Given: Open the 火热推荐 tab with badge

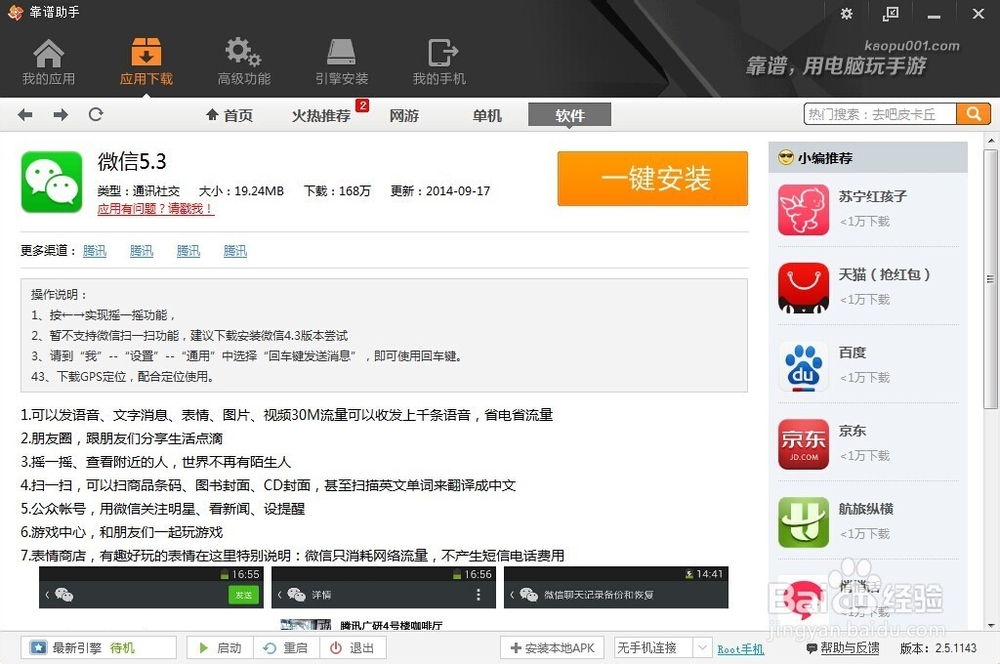Looking at the screenshot, I should pos(322,115).
